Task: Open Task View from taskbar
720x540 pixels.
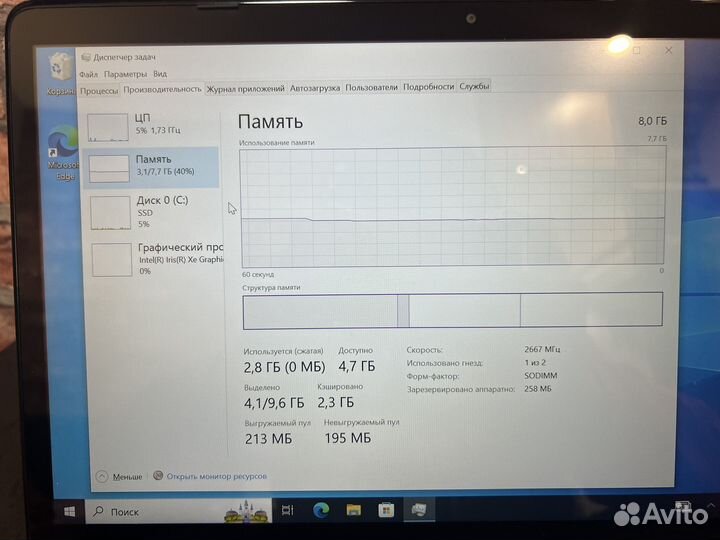Action: pos(287,510)
